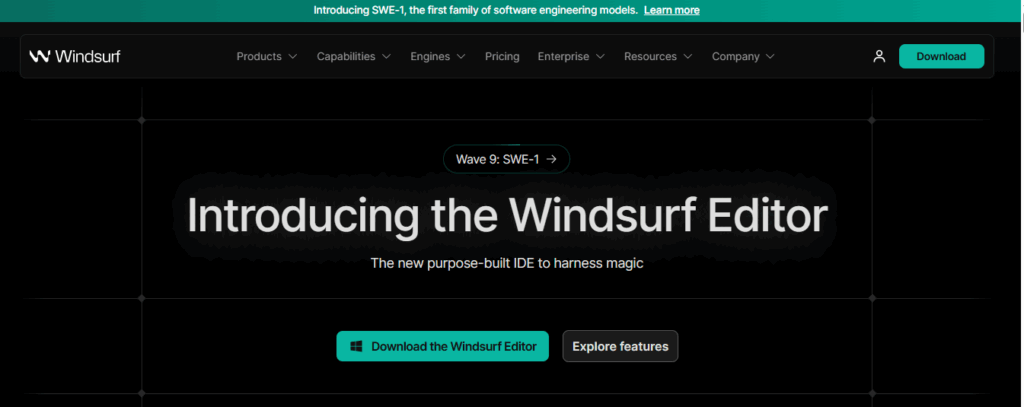
Task: Open the Enterprise dropdown
Action: coord(570,57)
